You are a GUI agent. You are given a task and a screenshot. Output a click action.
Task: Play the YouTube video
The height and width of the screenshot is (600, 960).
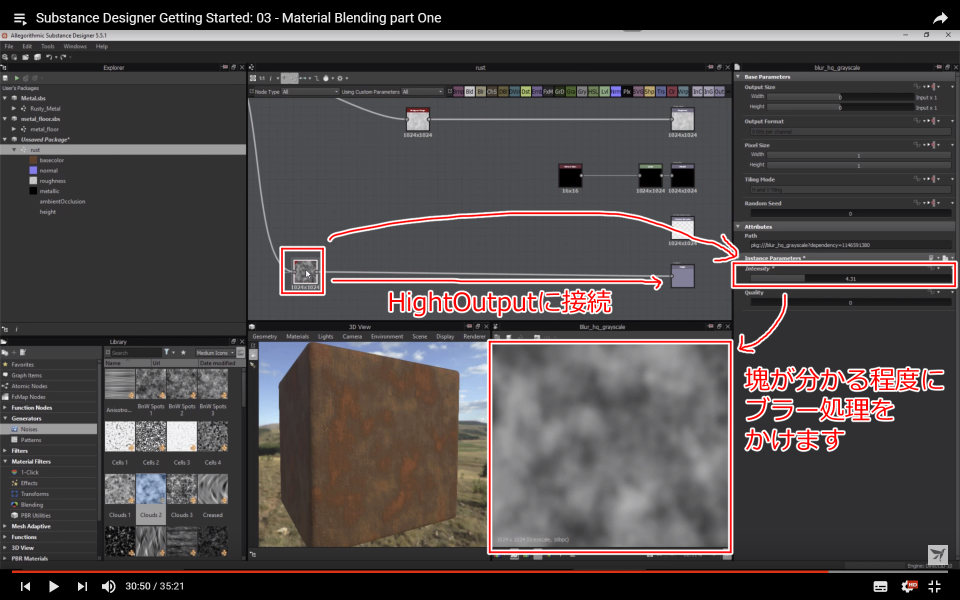(x=53, y=587)
